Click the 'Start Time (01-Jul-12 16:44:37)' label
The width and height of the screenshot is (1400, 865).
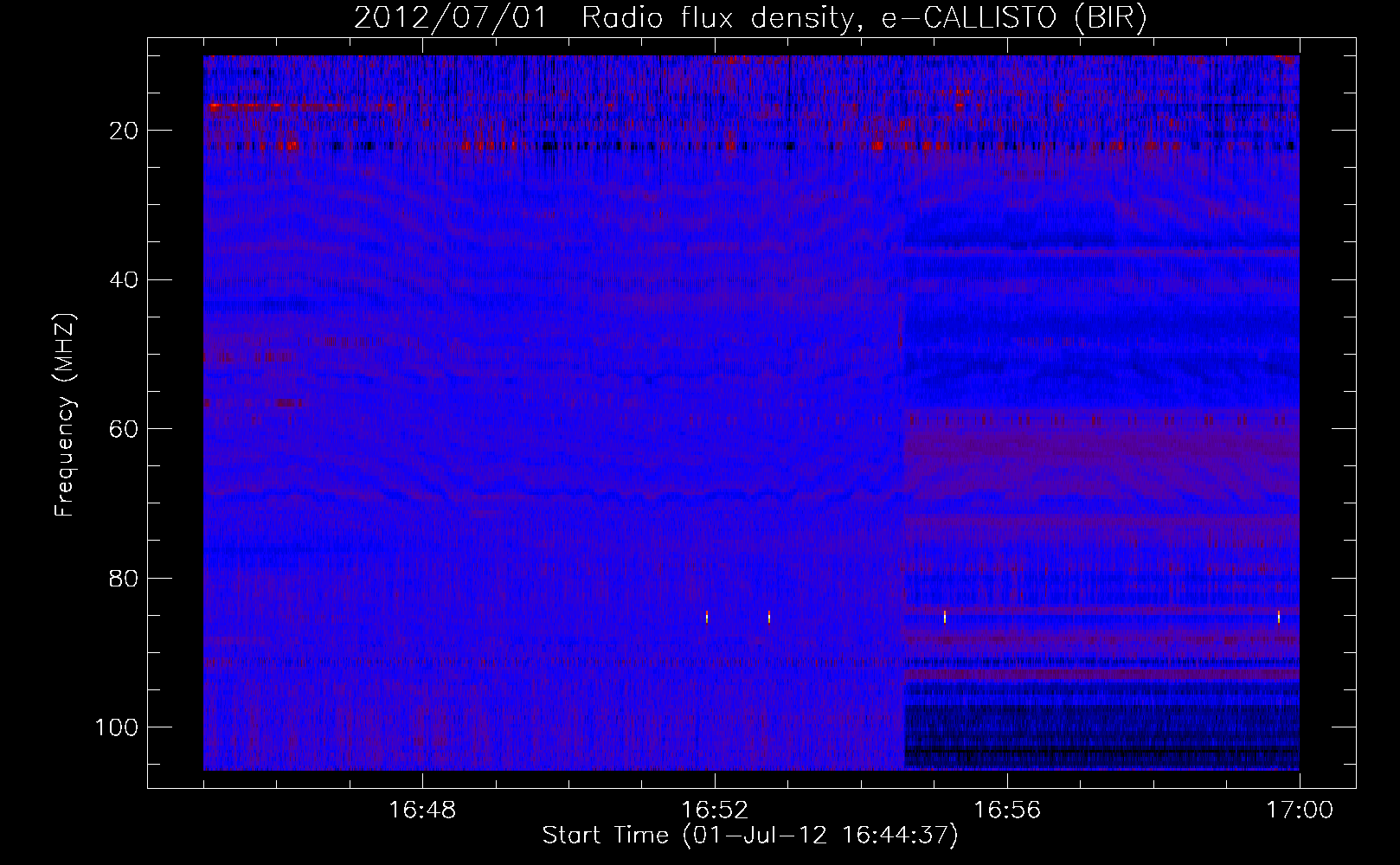750,836
